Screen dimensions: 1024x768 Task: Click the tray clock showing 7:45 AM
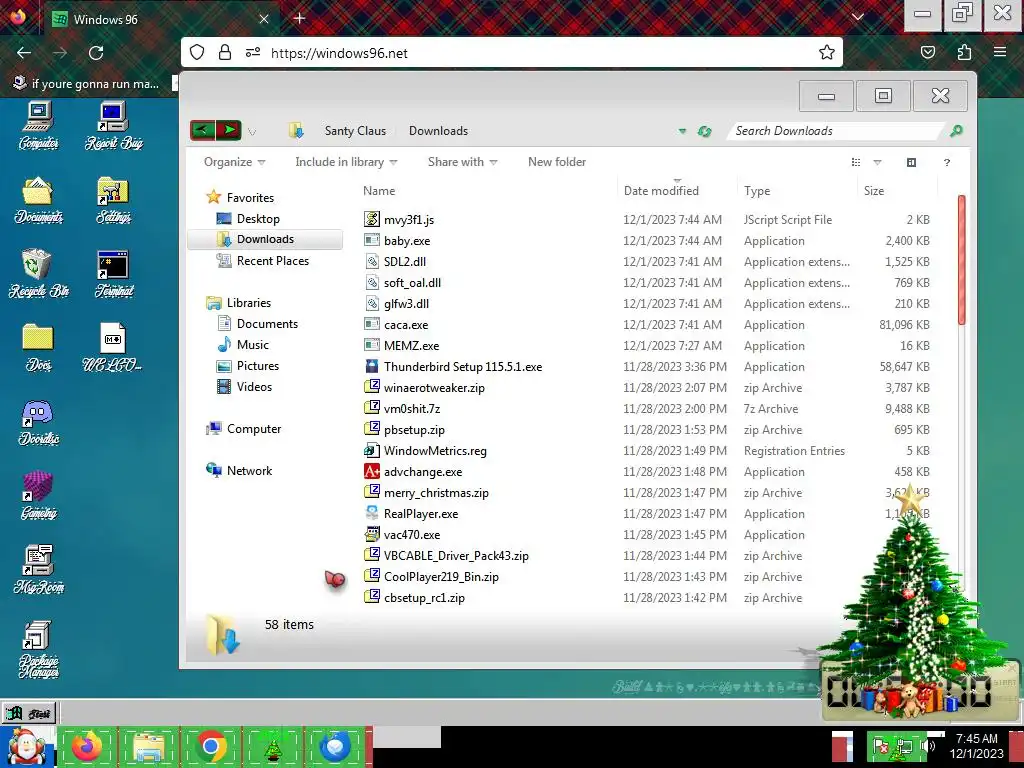pos(976,746)
